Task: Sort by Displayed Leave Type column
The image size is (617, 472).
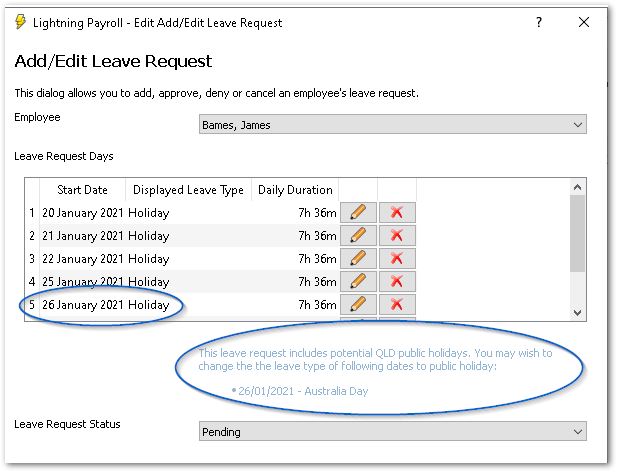Action: point(188,190)
